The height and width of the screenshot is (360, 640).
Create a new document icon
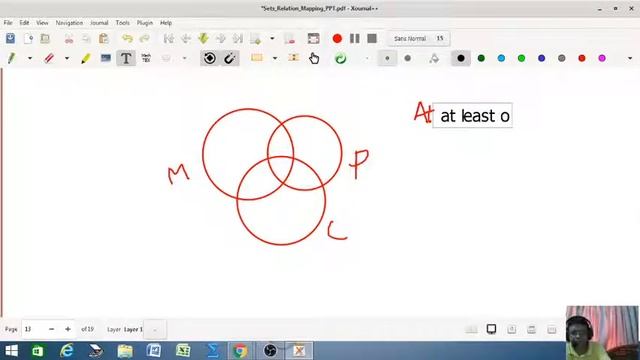coord(28,38)
